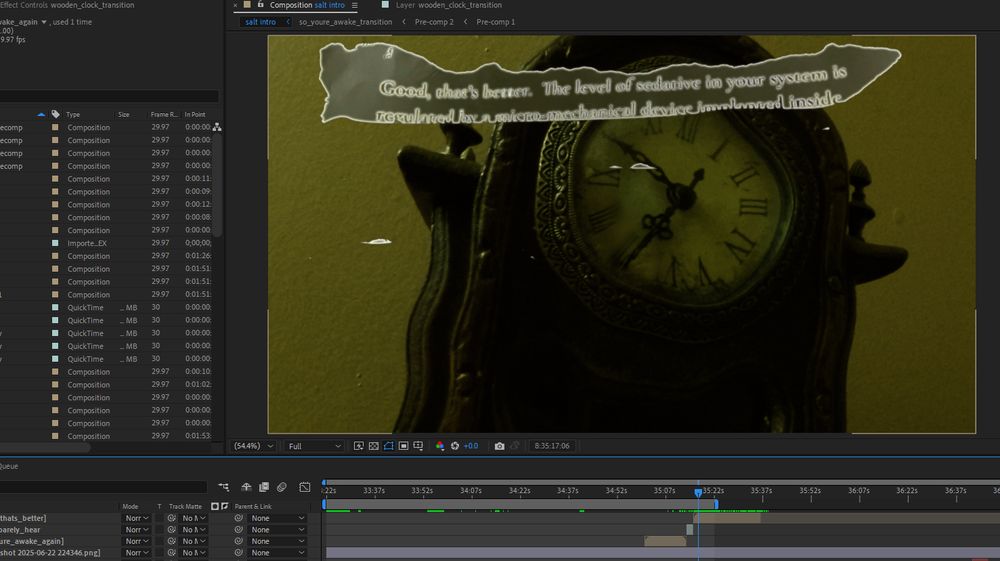Click label swatch of Importe...EX item
1000x561 pixels.
pos(55,243)
